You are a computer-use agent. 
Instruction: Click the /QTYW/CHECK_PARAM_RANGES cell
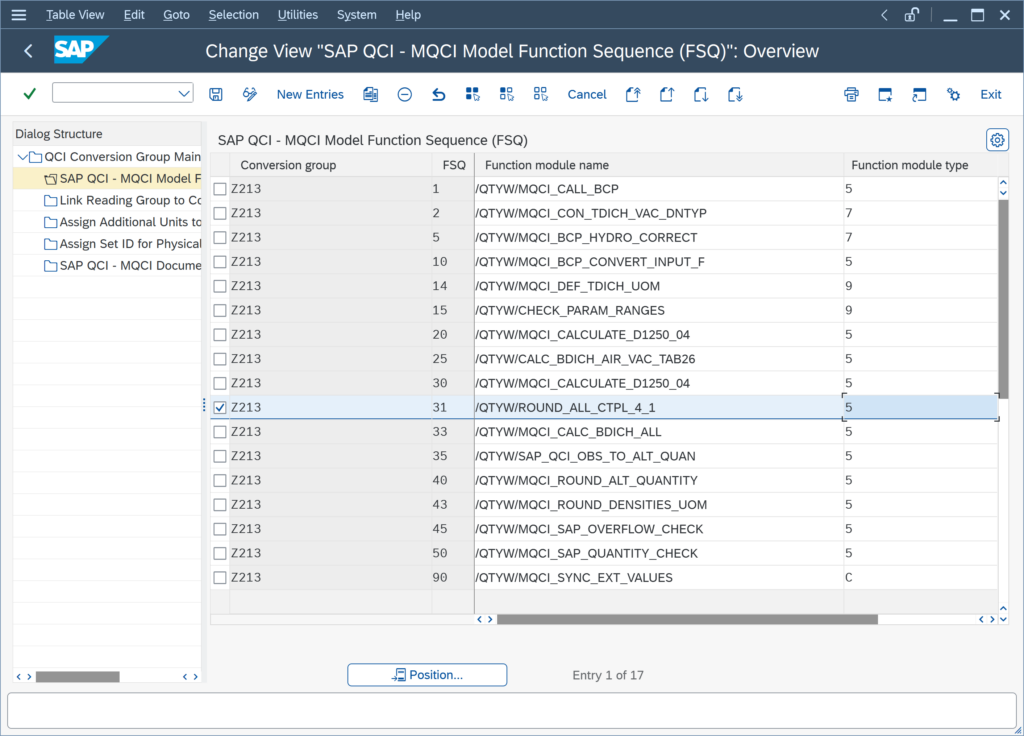[659, 310]
